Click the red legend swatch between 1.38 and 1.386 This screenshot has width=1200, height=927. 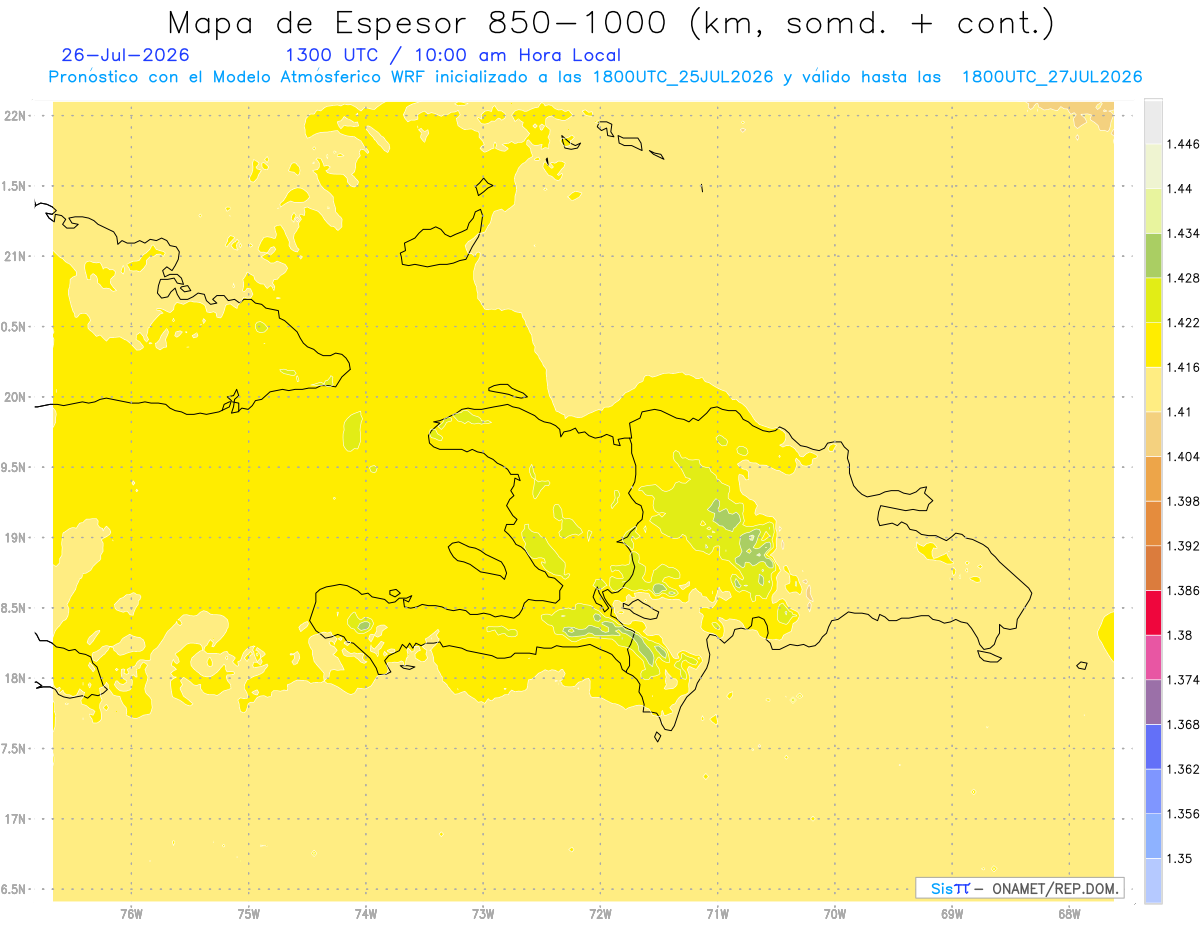(x=1153, y=612)
